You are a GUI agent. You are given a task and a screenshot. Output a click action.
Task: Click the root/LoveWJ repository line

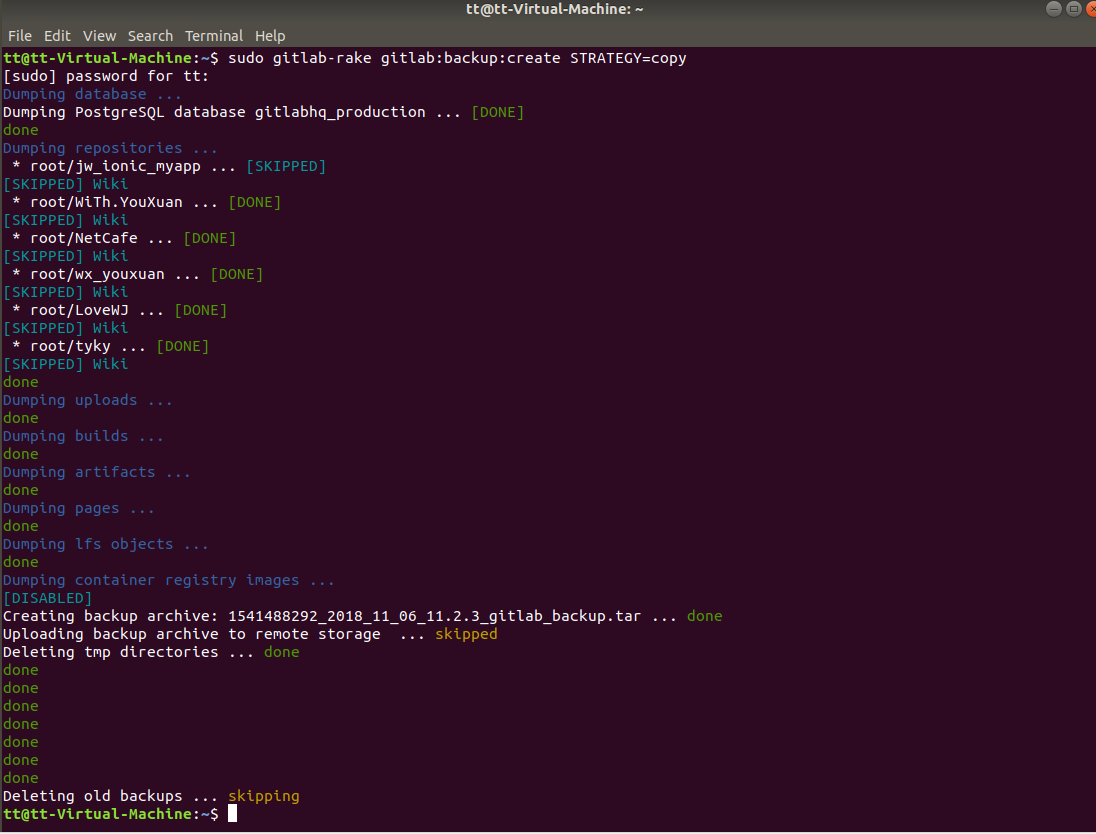pos(119,310)
